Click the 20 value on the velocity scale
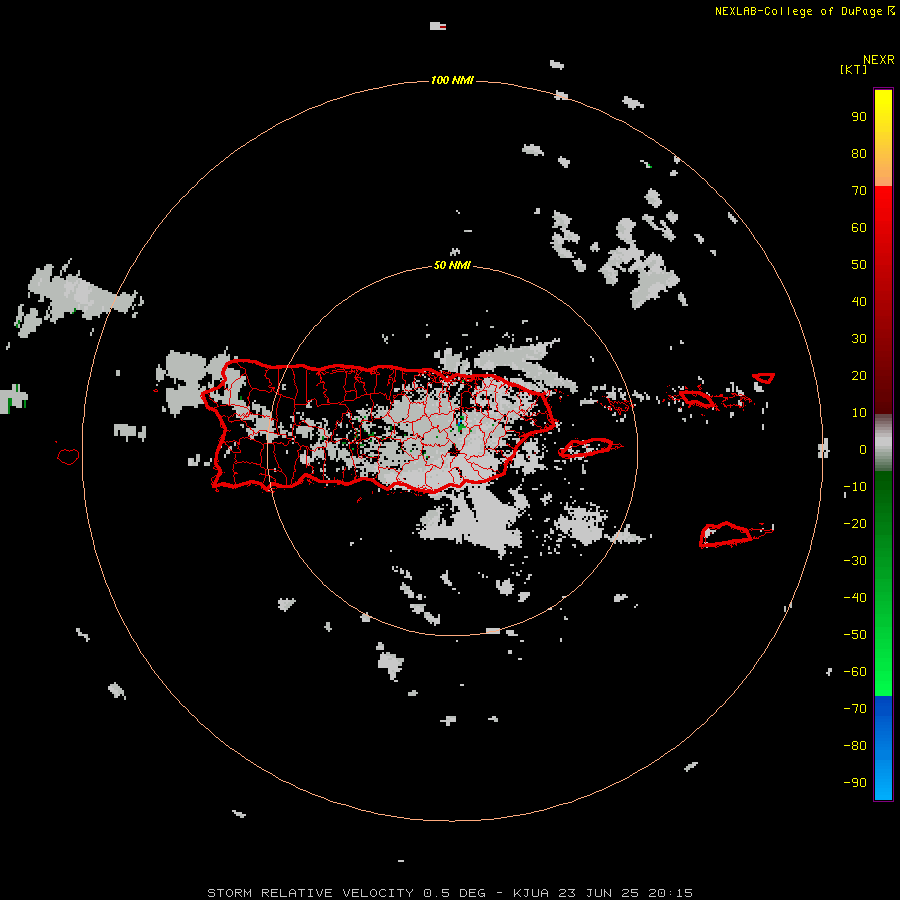Image resolution: width=900 pixels, height=900 pixels. (859, 375)
